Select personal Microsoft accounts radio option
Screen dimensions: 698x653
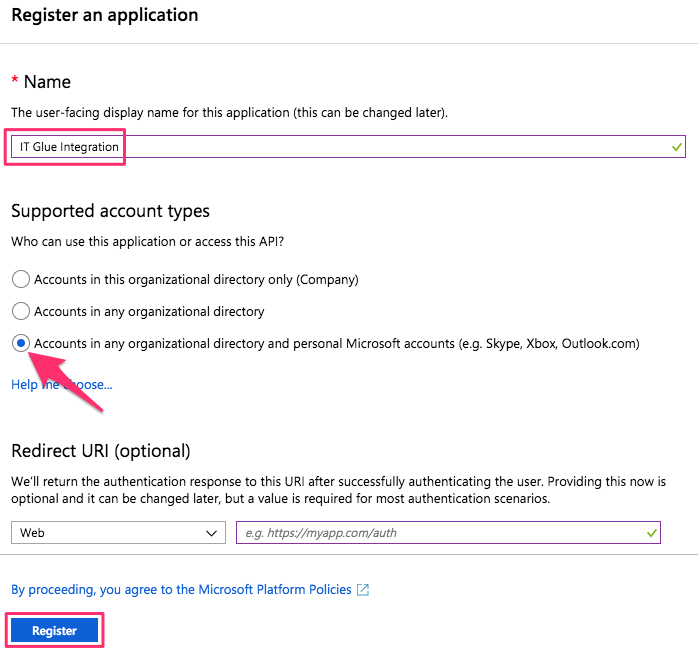(20, 343)
